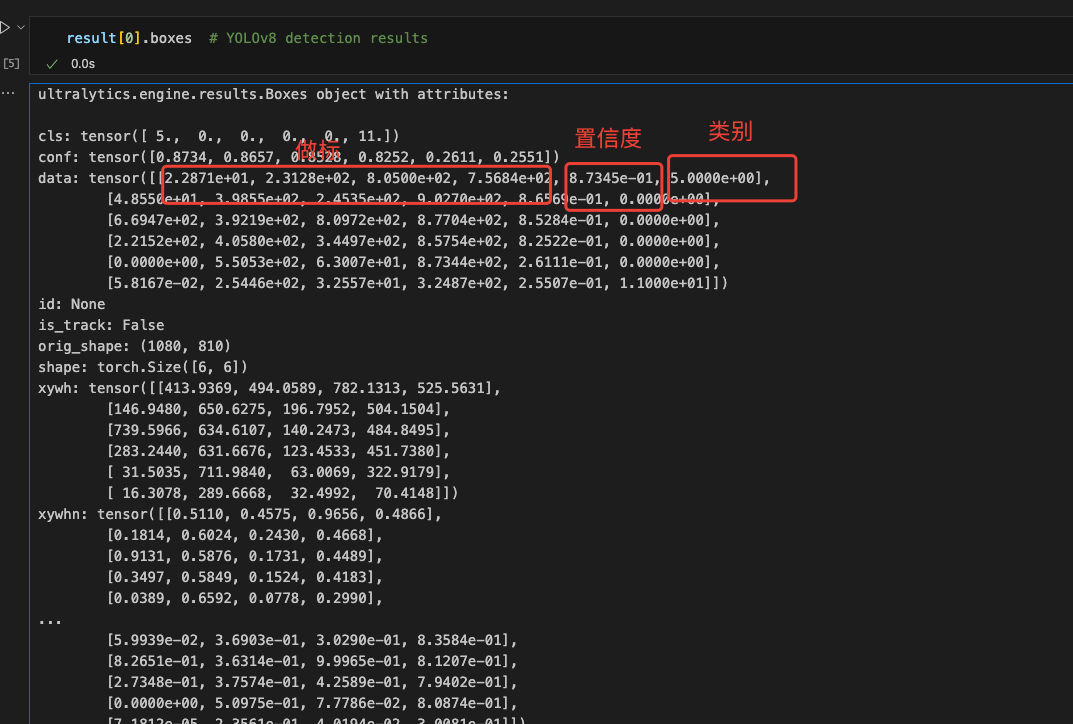The image size is (1073, 724).
Task: Run the result[0].boxes cell
Action: (4, 27)
